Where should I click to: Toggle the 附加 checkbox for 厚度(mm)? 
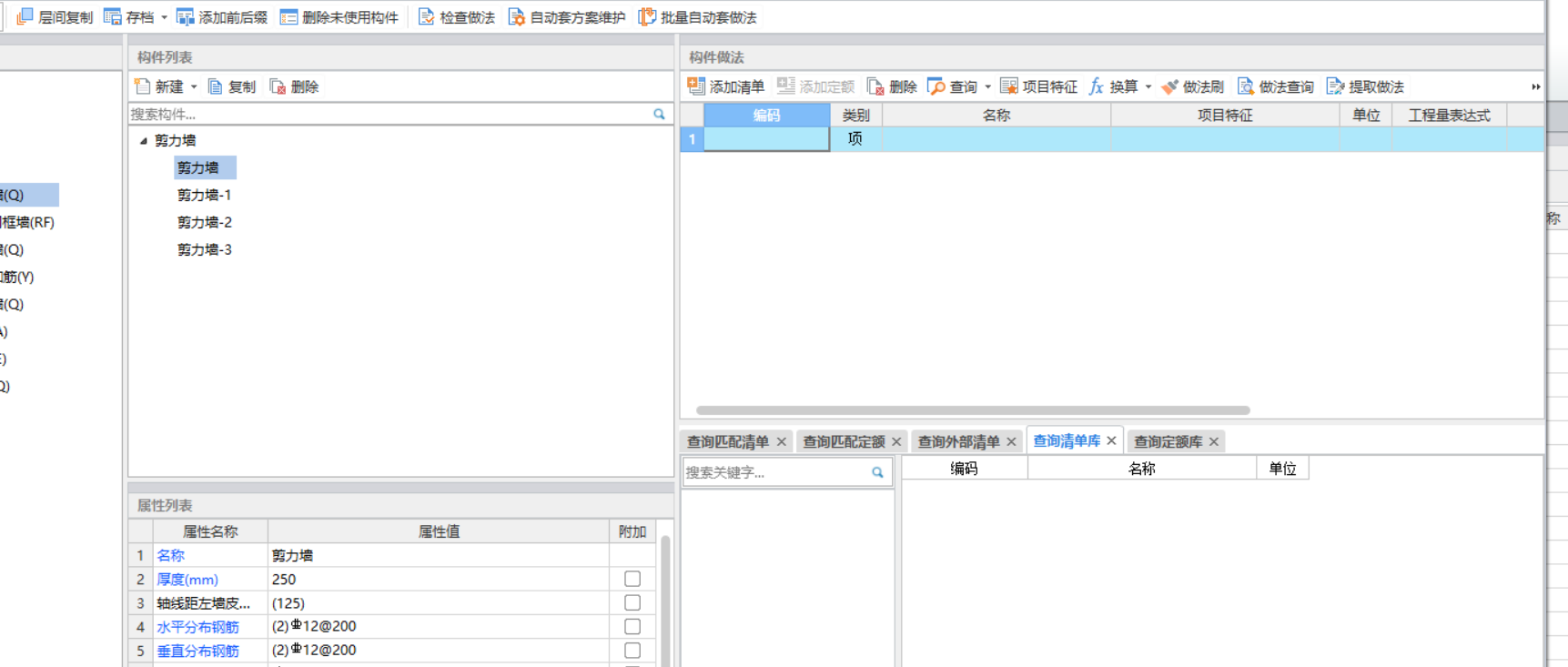point(632,579)
